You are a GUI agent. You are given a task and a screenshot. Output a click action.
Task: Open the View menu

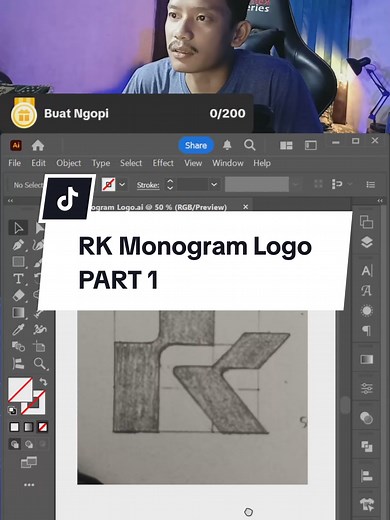coord(193,163)
